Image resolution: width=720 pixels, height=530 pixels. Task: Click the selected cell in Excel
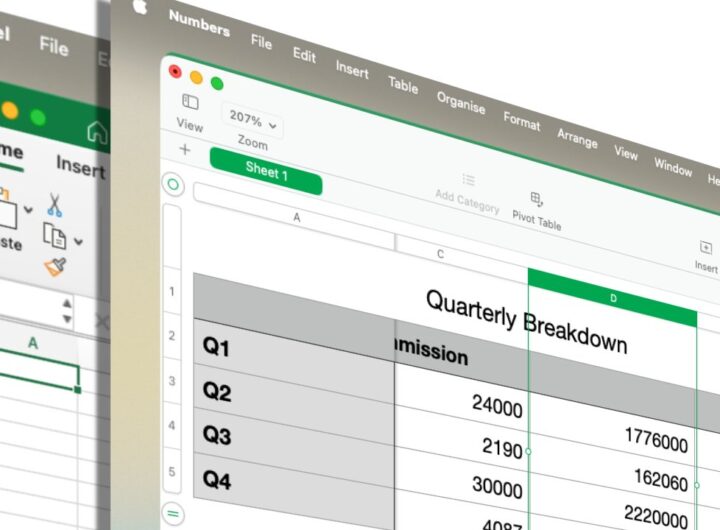coord(39,370)
